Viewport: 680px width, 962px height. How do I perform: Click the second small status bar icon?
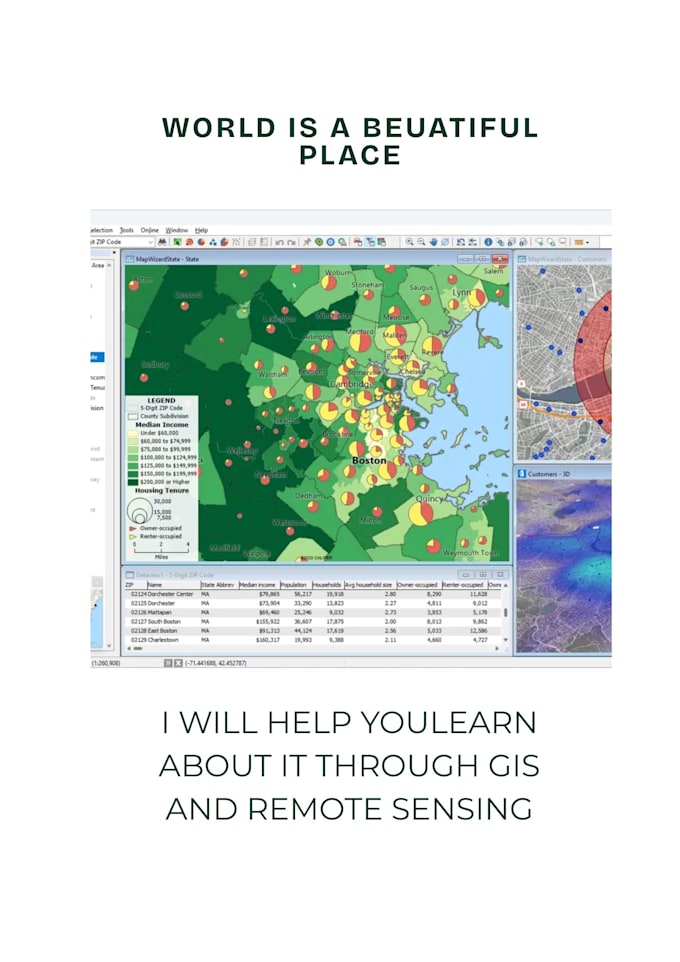pyautogui.click(x=178, y=663)
